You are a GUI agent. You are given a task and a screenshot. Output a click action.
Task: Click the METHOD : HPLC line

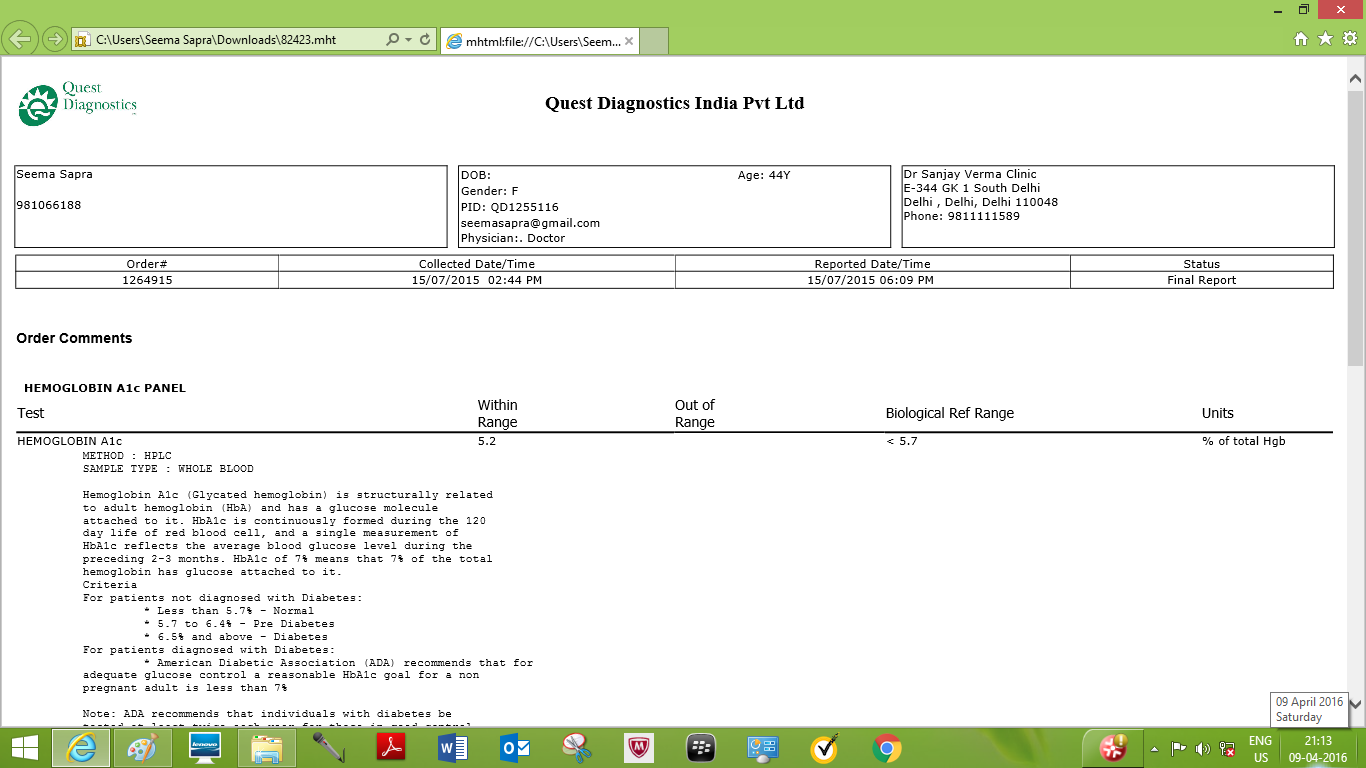coord(127,456)
